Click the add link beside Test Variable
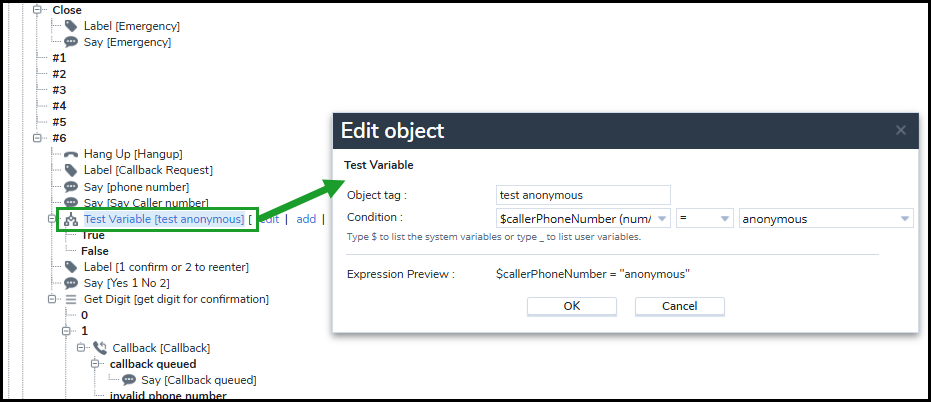The height and width of the screenshot is (402, 931). 306,219
